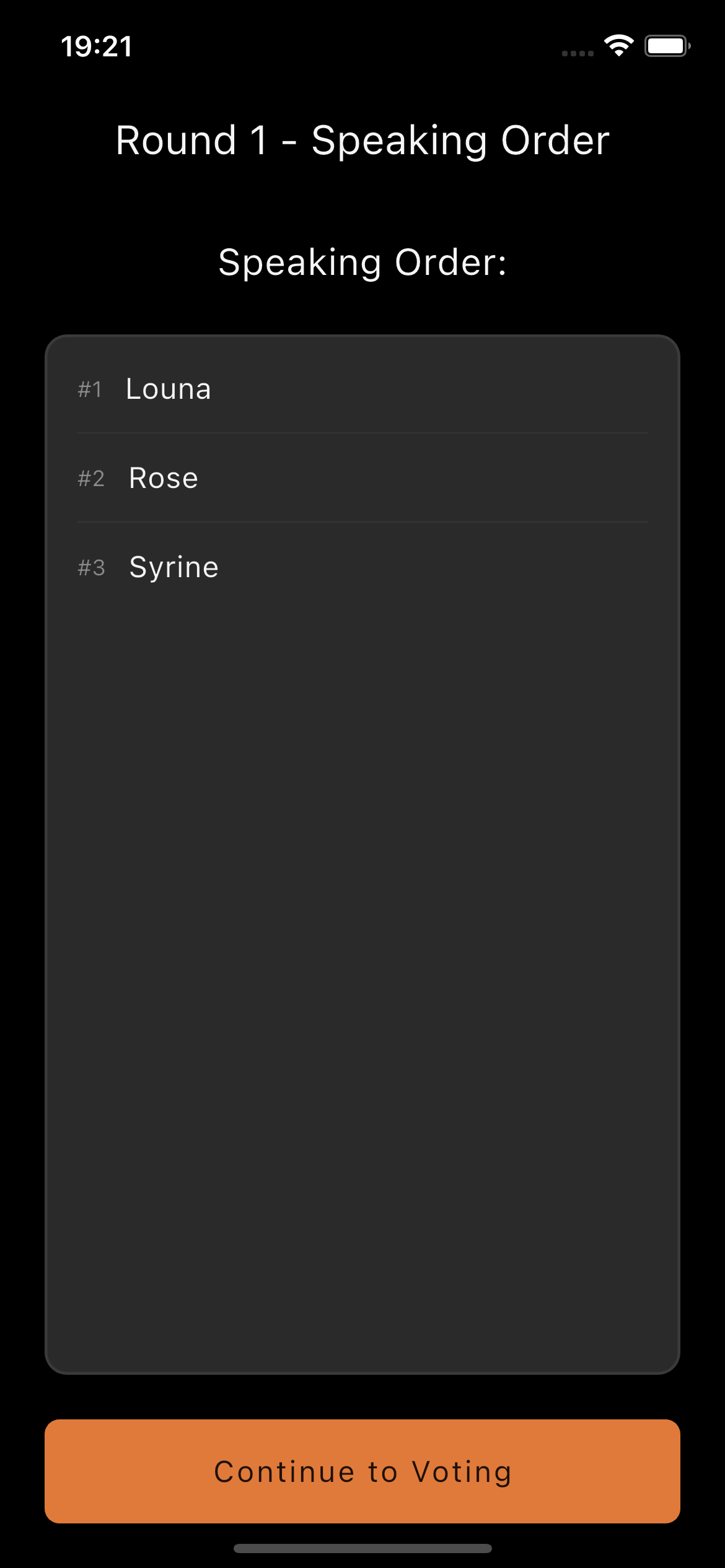The image size is (725, 1568).
Task: Tap "Speaking Order" words in the page title
Action: tap(460, 141)
